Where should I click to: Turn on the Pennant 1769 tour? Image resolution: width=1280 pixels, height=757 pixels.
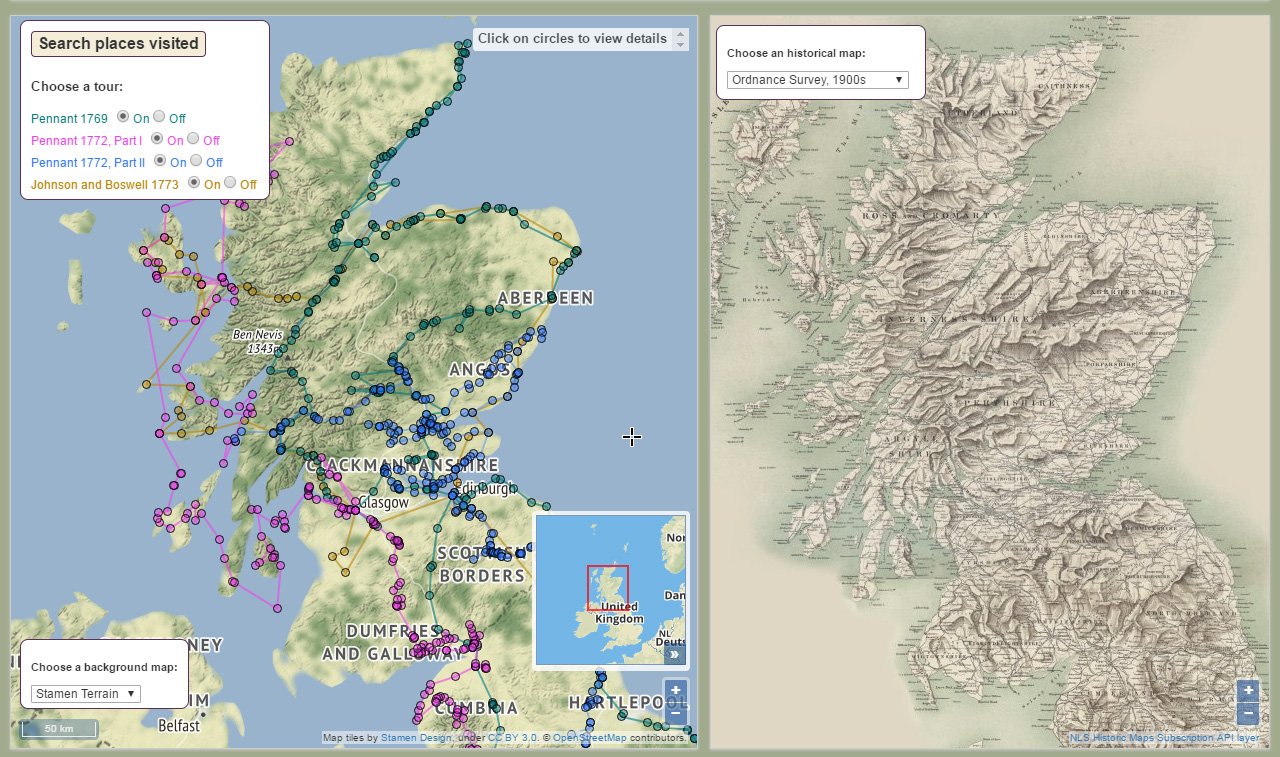pyautogui.click(x=123, y=117)
